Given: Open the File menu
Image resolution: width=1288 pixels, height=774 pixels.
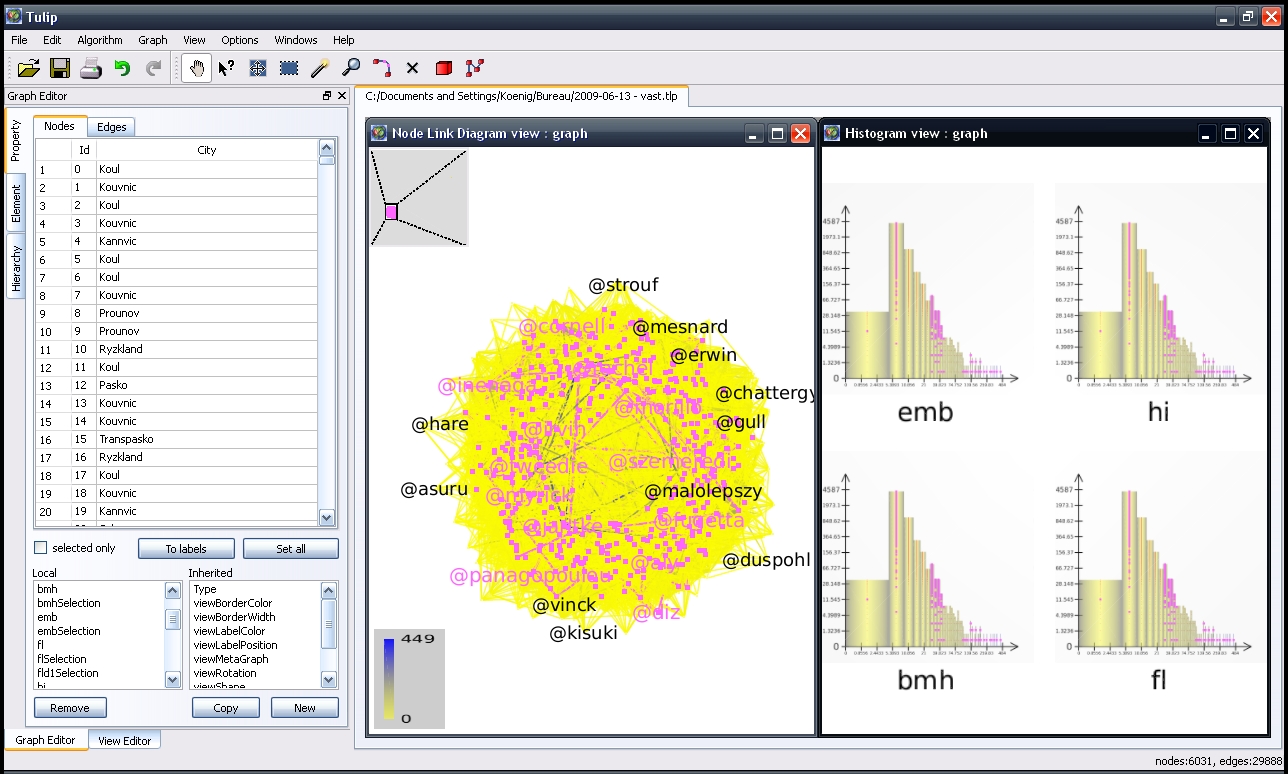Looking at the screenshot, I should coord(19,40).
